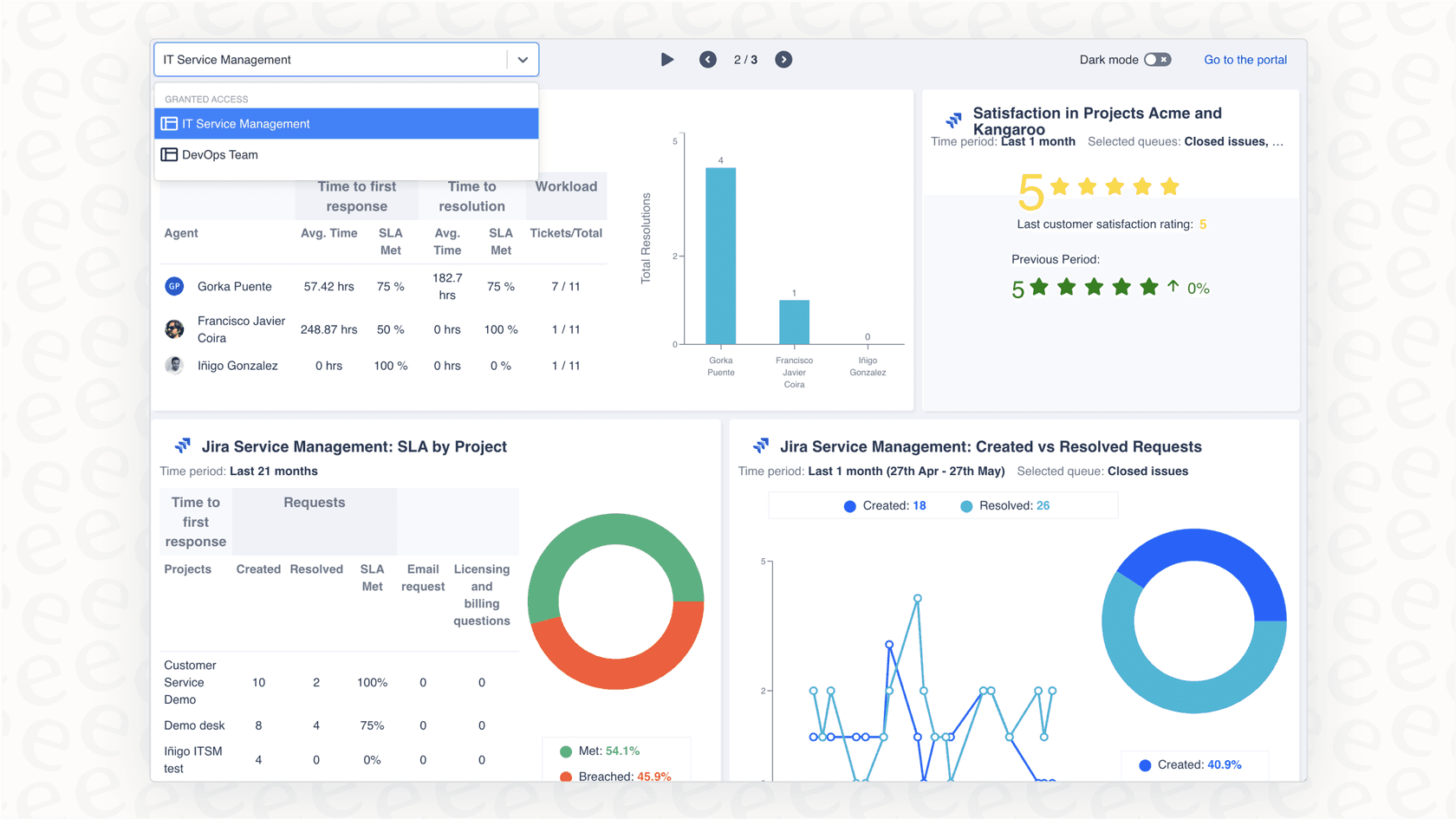Click Gorka Puente's GP avatar icon
1456x819 pixels.
pyautogui.click(x=174, y=286)
